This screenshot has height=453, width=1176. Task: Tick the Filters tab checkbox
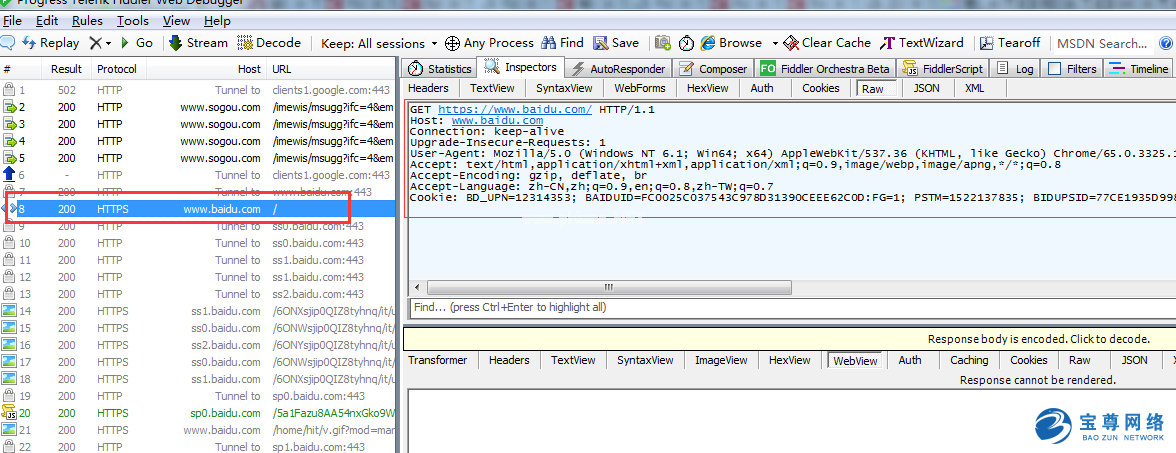click(x=1054, y=69)
